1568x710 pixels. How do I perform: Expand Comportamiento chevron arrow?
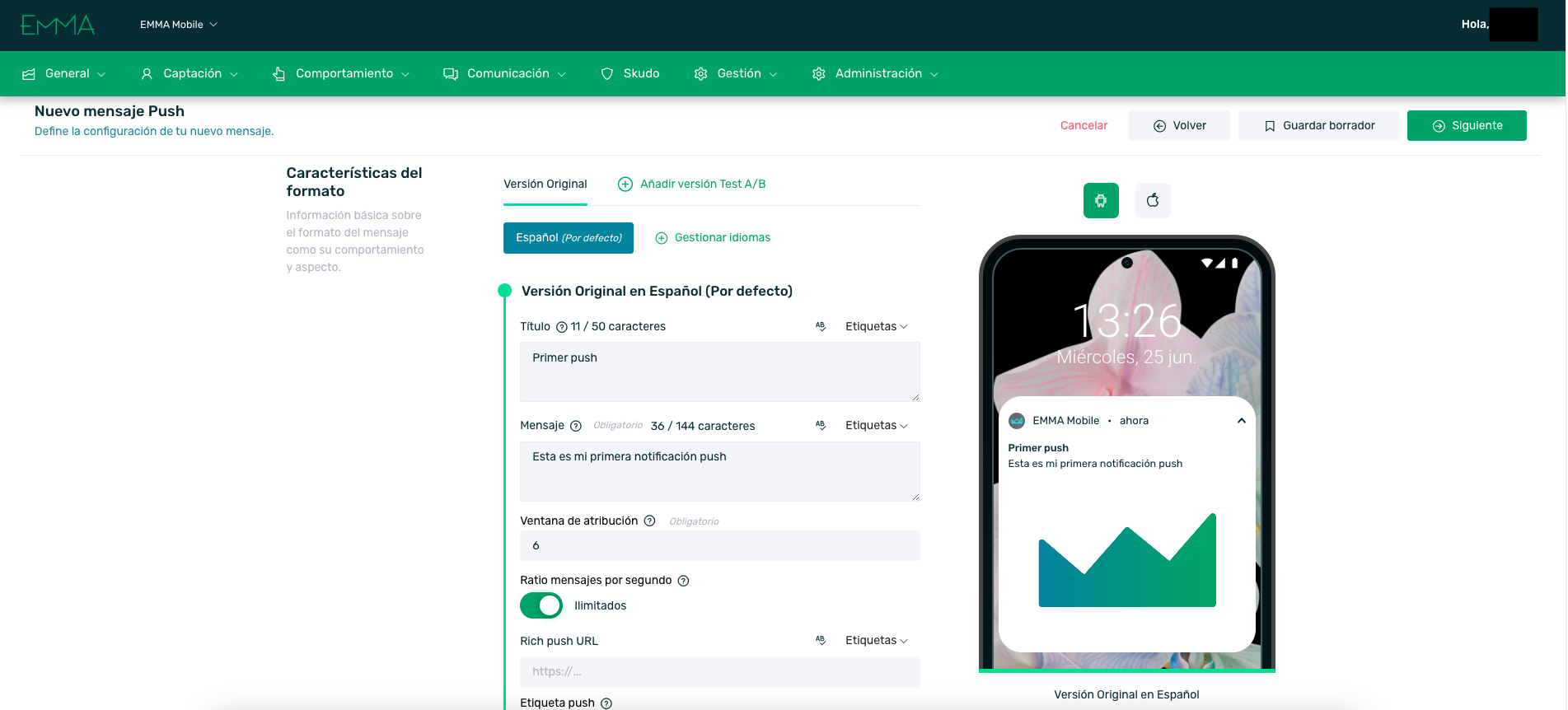[x=405, y=74]
